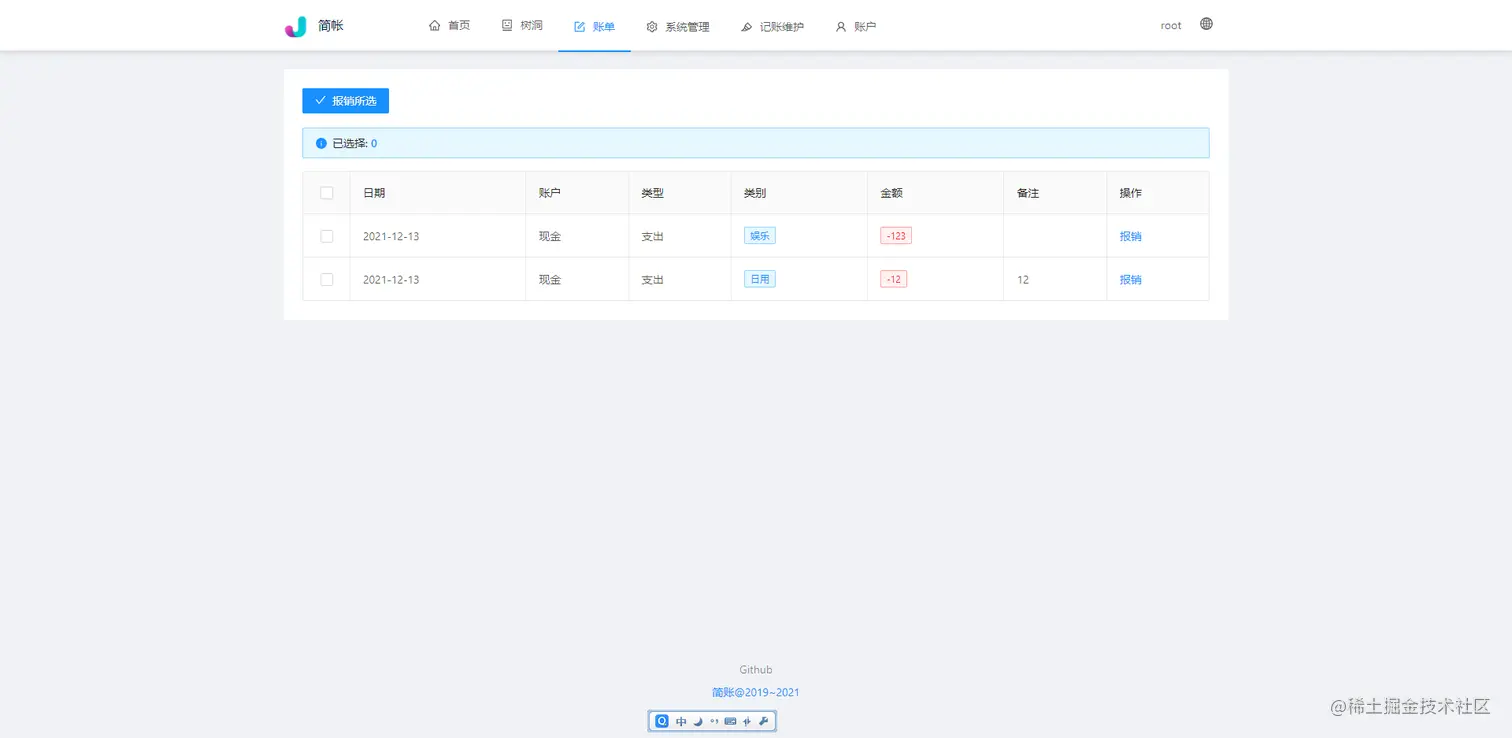Click 报销 link in the 娱乐 row
The width and height of the screenshot is (1512, 738).
(1131, 236)
